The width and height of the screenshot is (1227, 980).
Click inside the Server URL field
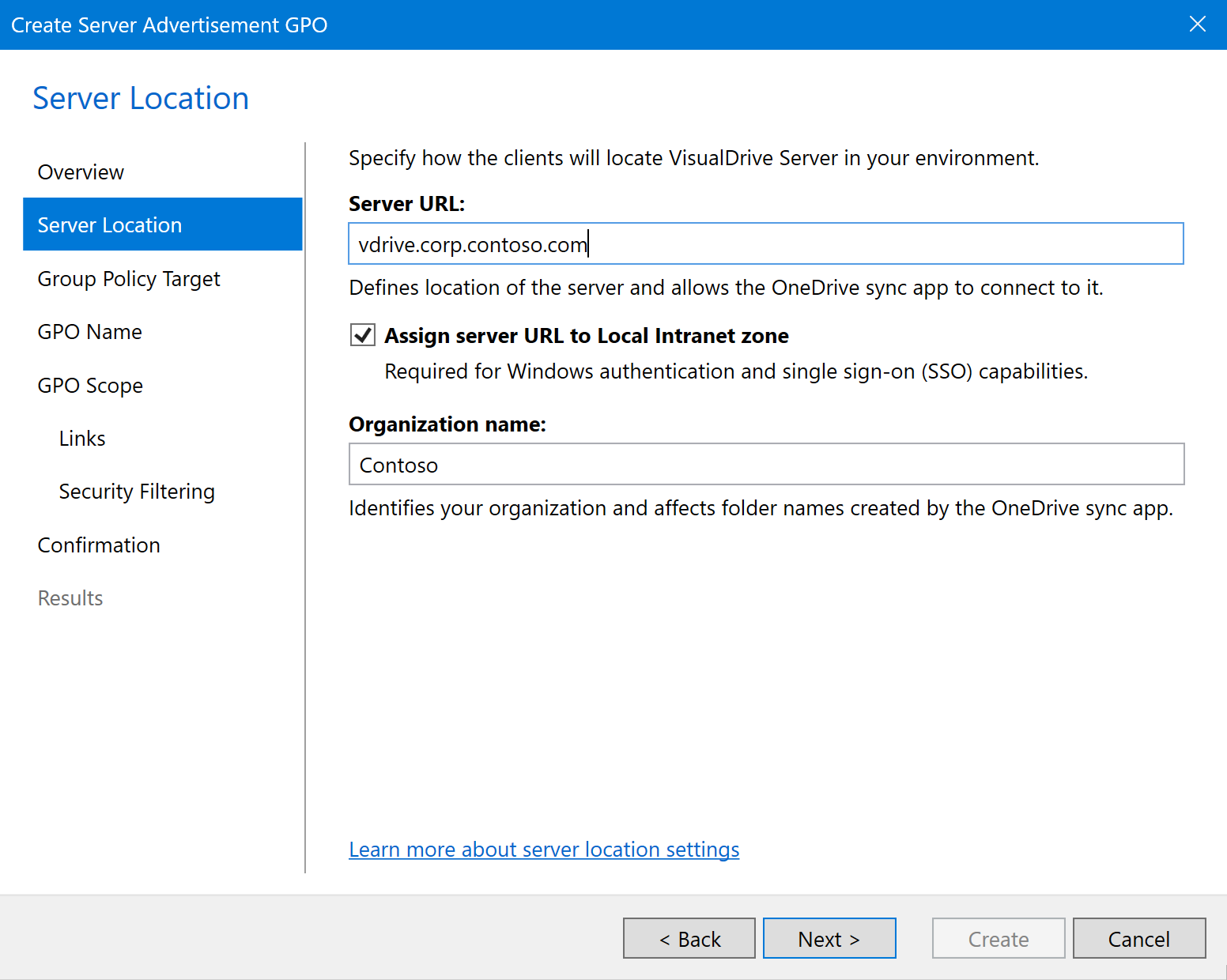click(x=765, y=244)
